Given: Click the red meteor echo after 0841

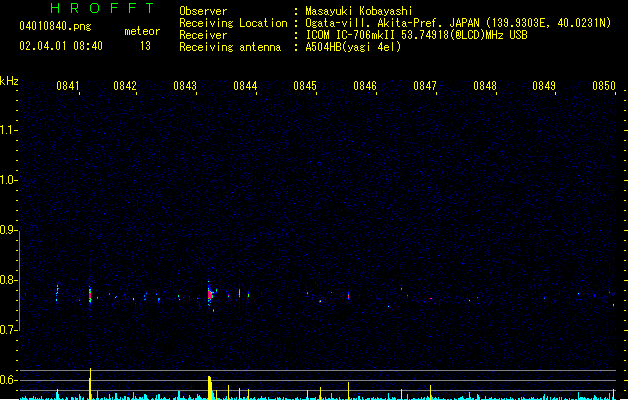Looking at the screenshot, I should (x=90, y=296).
